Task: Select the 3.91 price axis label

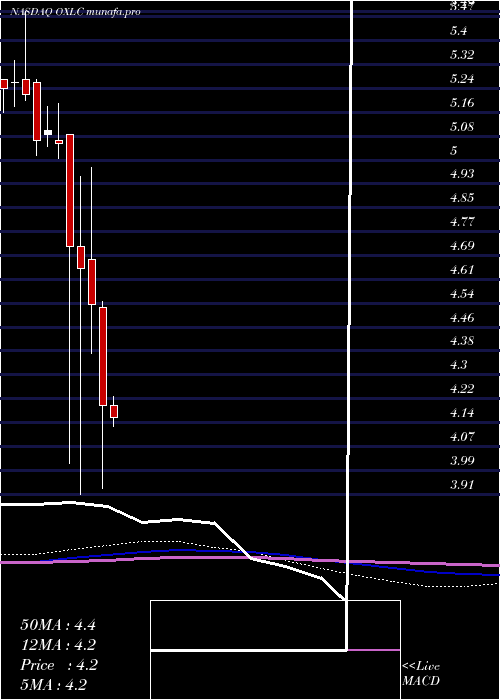Action: click(462, 484)
